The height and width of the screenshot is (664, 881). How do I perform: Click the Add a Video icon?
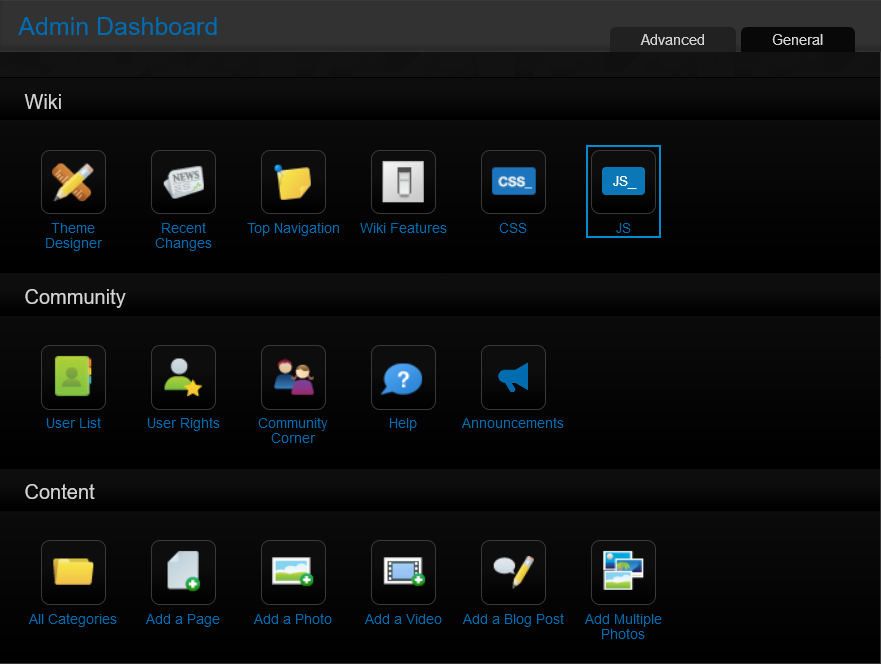403,572
